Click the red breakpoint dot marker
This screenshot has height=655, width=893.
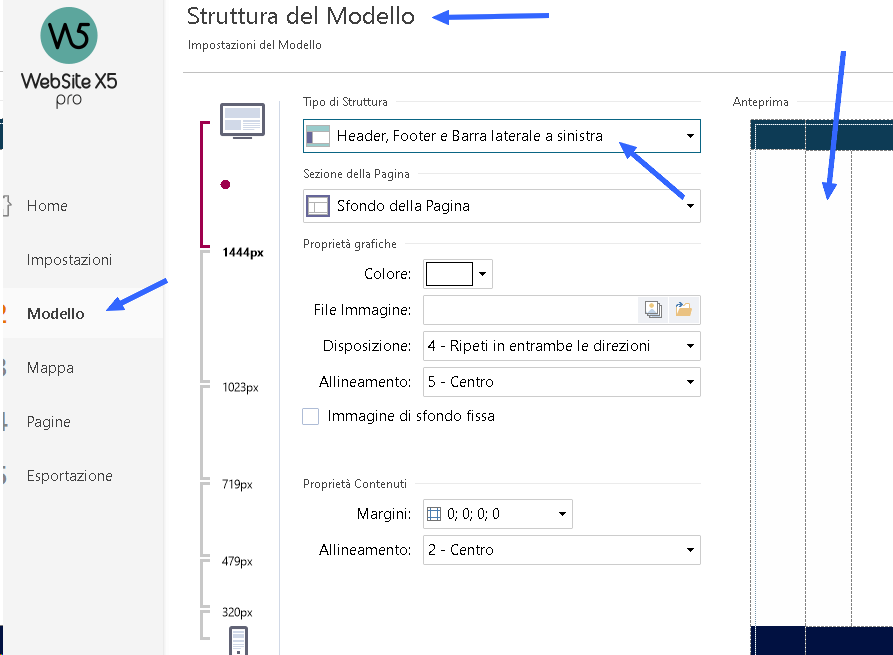[225, 184]
